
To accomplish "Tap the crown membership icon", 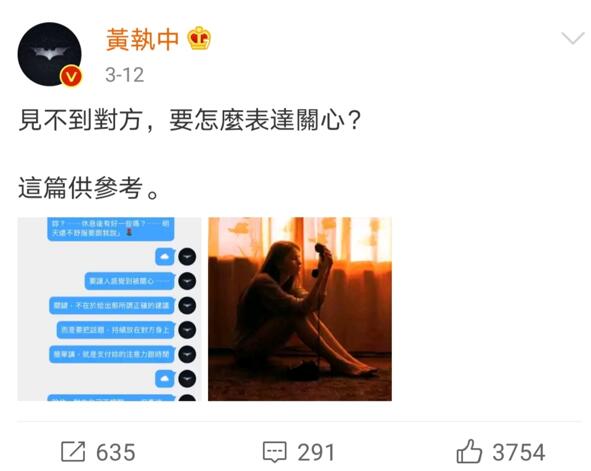I will (199, 38).
